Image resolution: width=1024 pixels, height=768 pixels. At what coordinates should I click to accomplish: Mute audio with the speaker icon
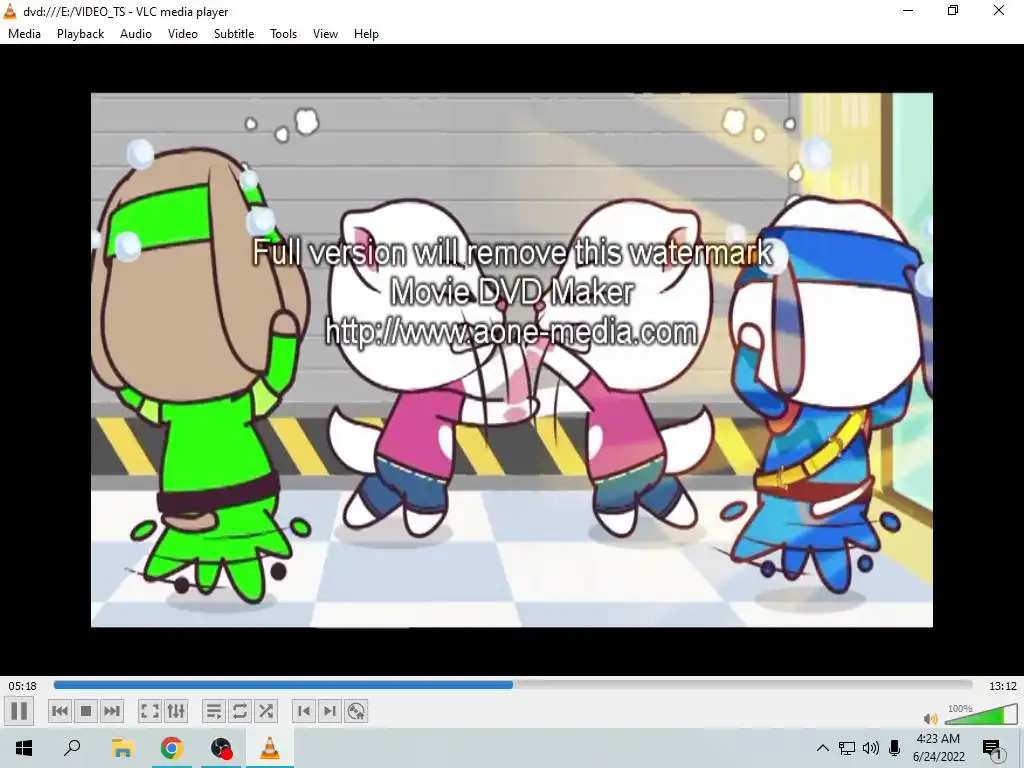click(x=931, y=718)
